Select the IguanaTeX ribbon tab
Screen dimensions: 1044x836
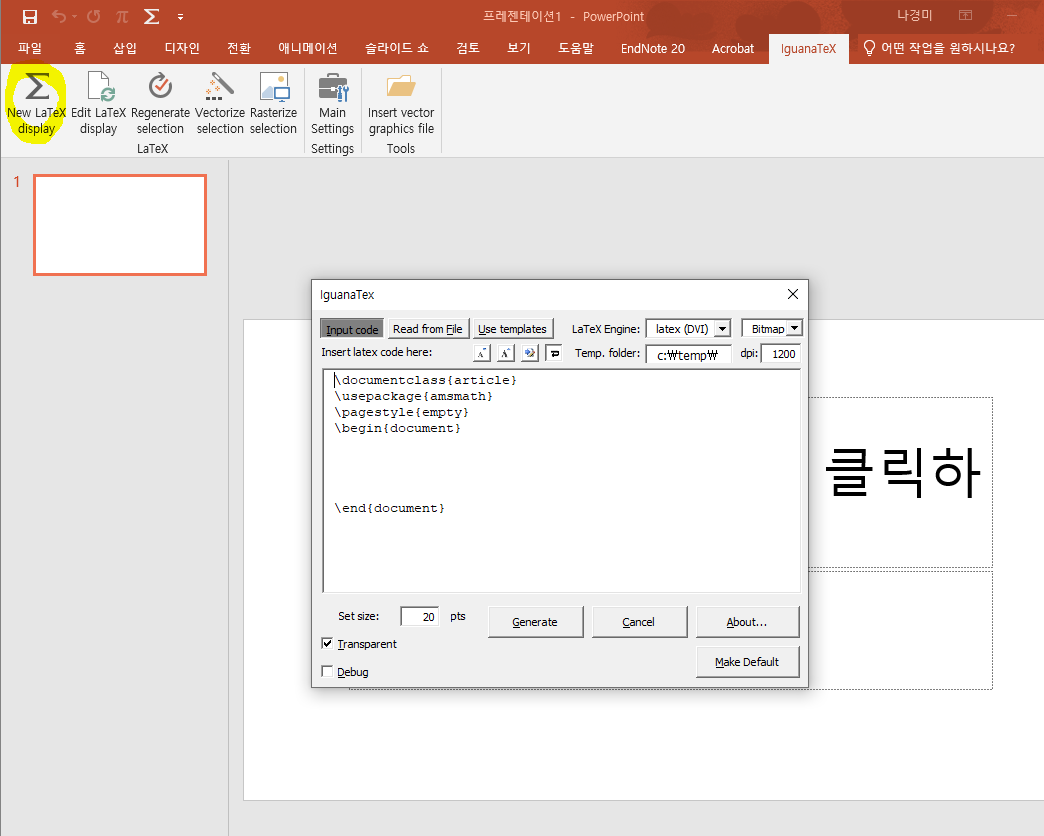(x=808, y=49)
